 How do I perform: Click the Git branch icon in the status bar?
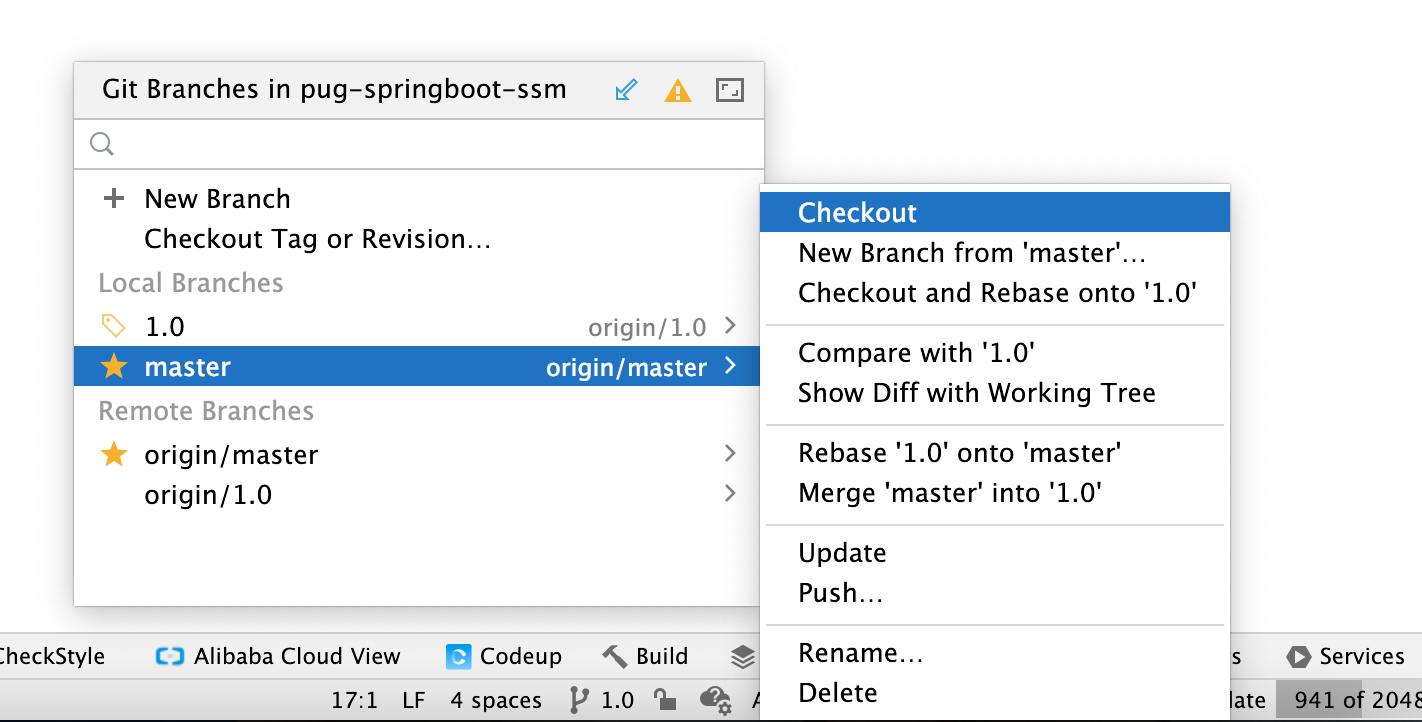click(579, 700)
